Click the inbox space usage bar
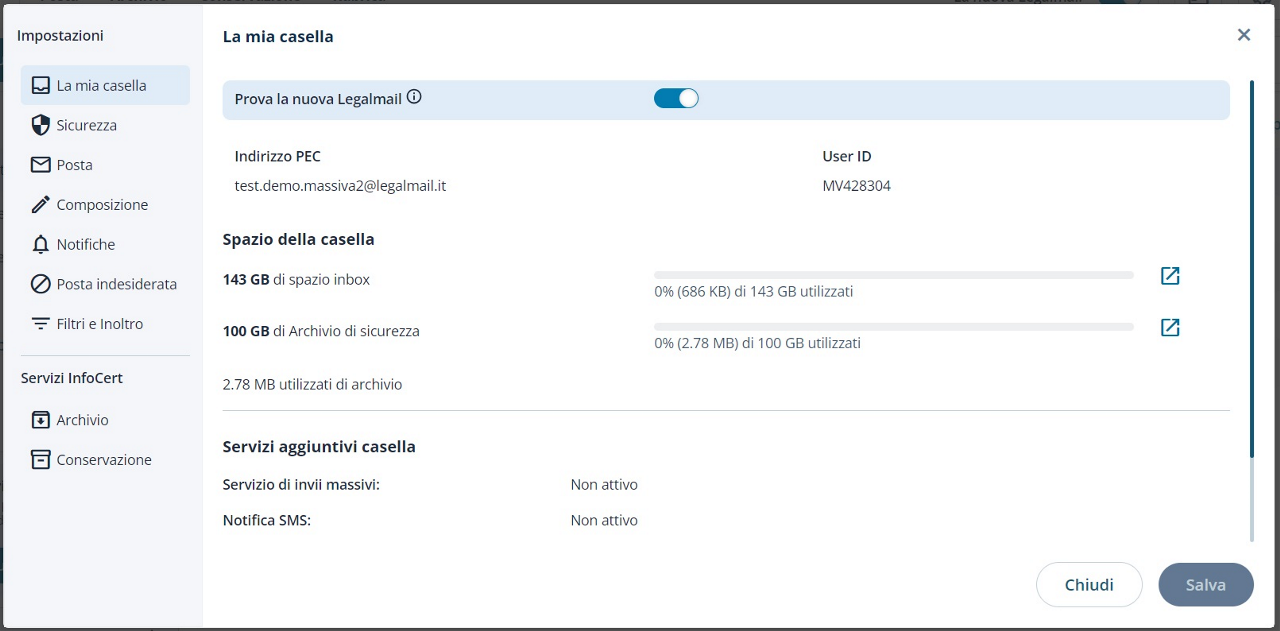The height and width of the screenshot is (631, 1280). 893,275
